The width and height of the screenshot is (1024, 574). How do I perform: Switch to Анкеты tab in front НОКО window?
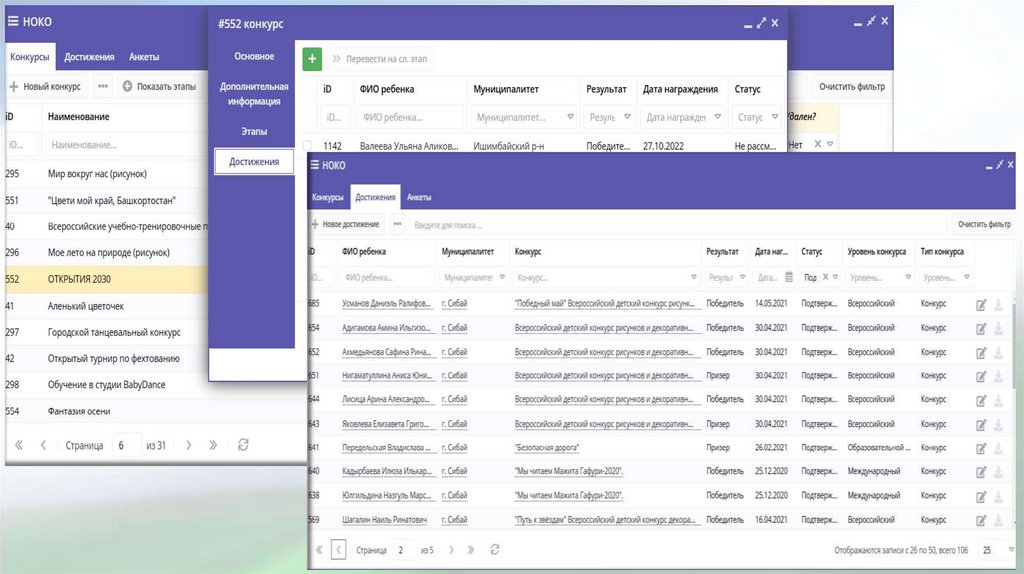[419, 197]
